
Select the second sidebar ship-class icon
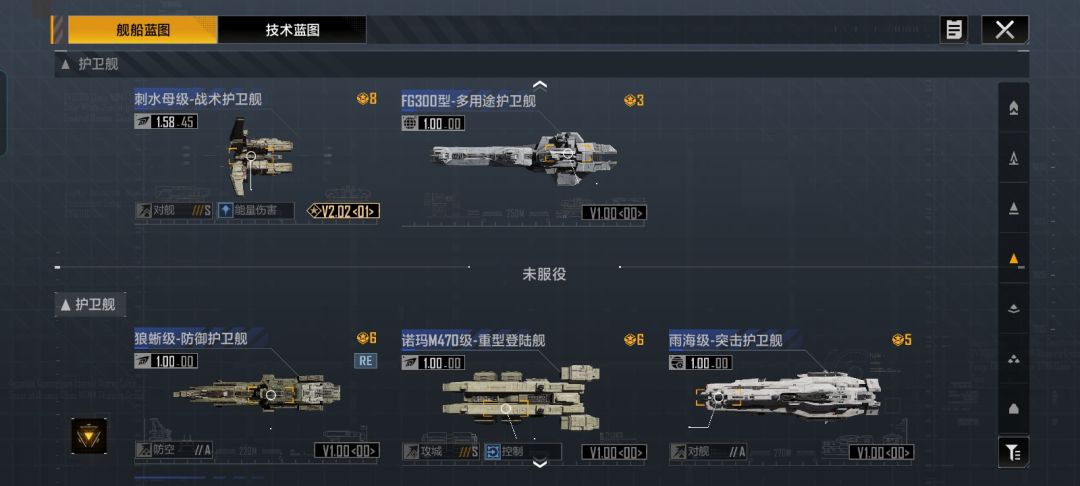click(1013, 158)
